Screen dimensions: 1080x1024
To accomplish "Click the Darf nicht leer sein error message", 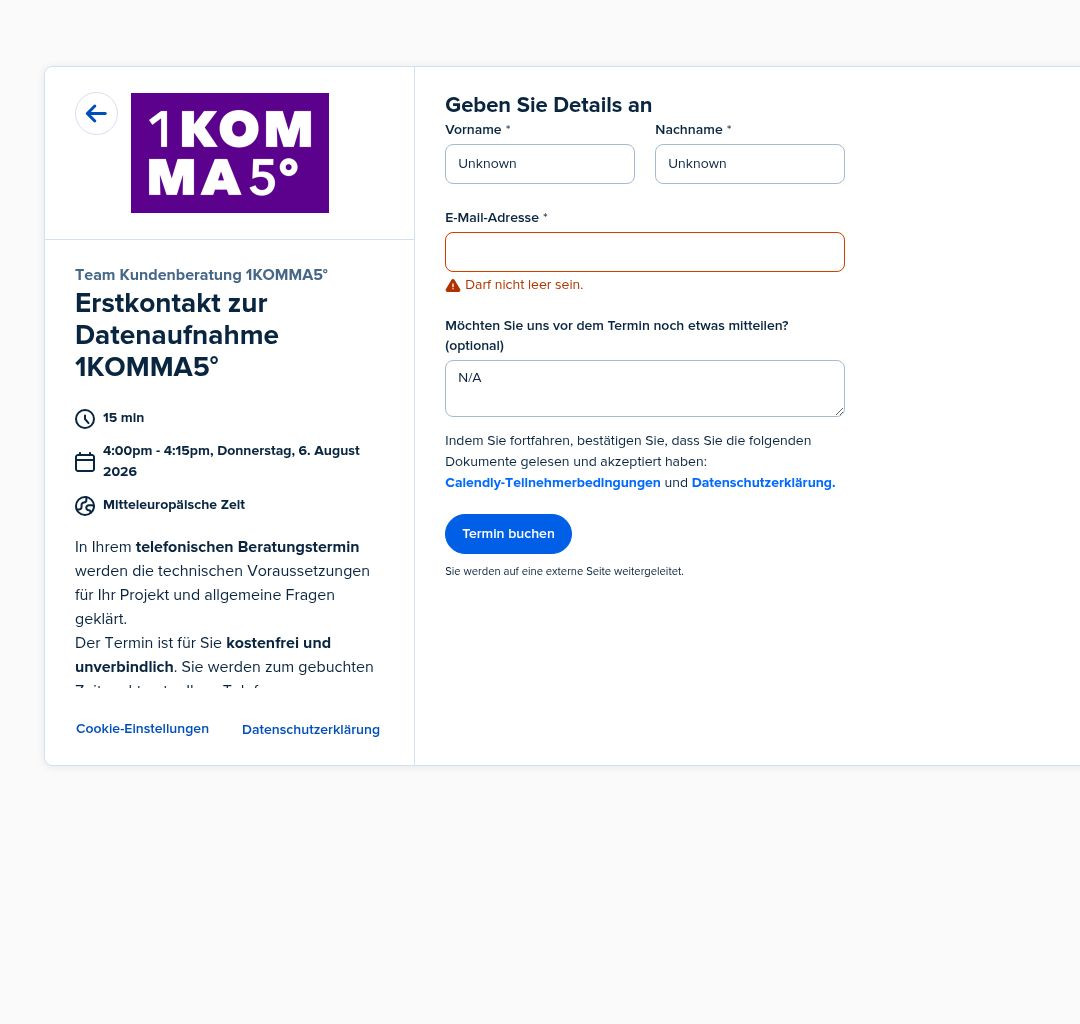I will [523, 284].
